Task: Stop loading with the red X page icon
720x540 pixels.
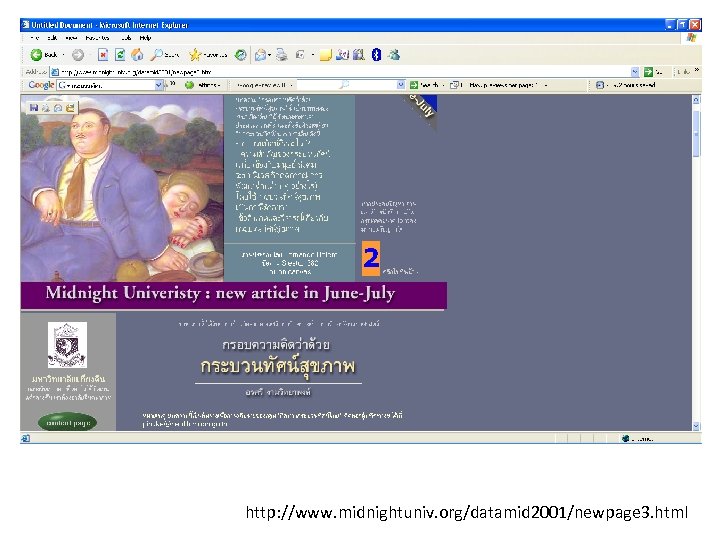Action: point(103,55)
